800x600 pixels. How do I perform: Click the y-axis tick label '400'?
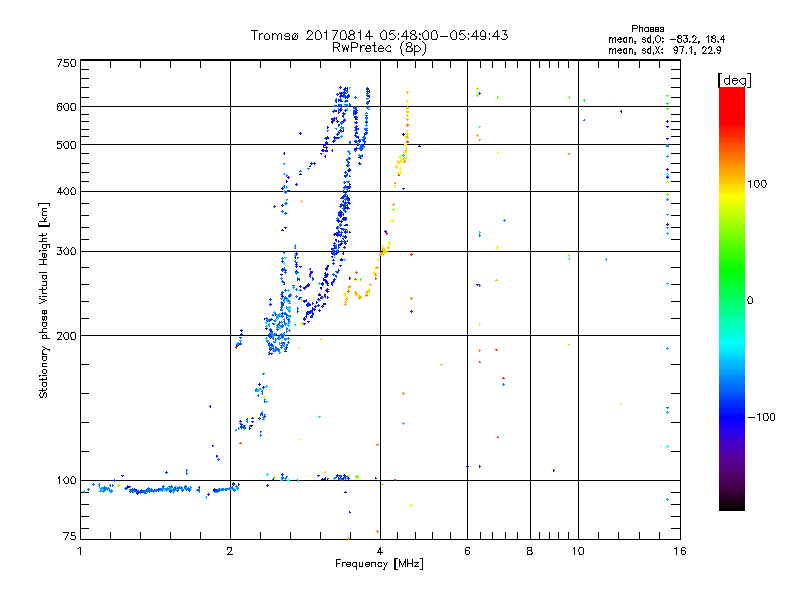pos(66,192)
